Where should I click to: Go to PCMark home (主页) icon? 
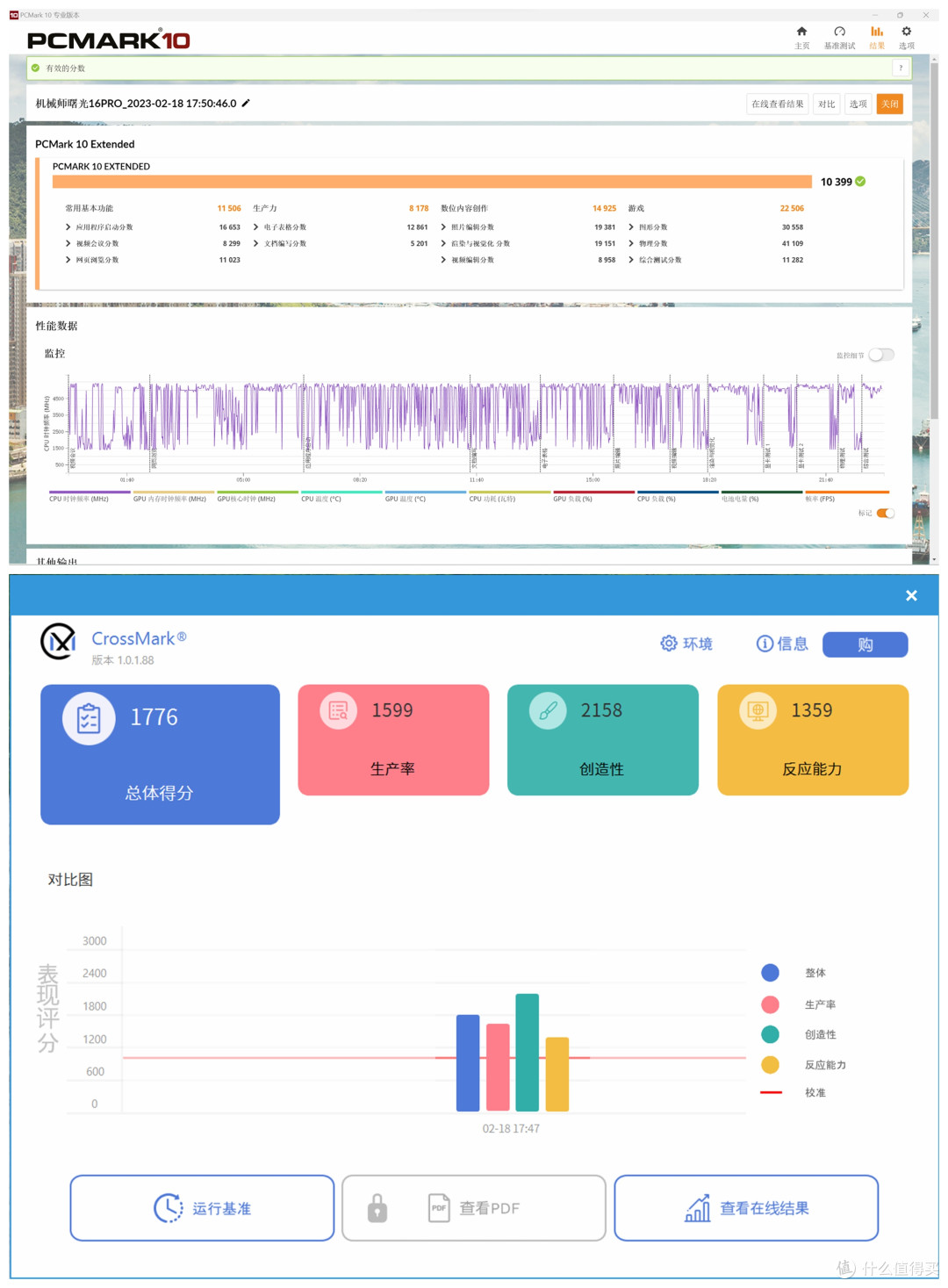(801, 32)
